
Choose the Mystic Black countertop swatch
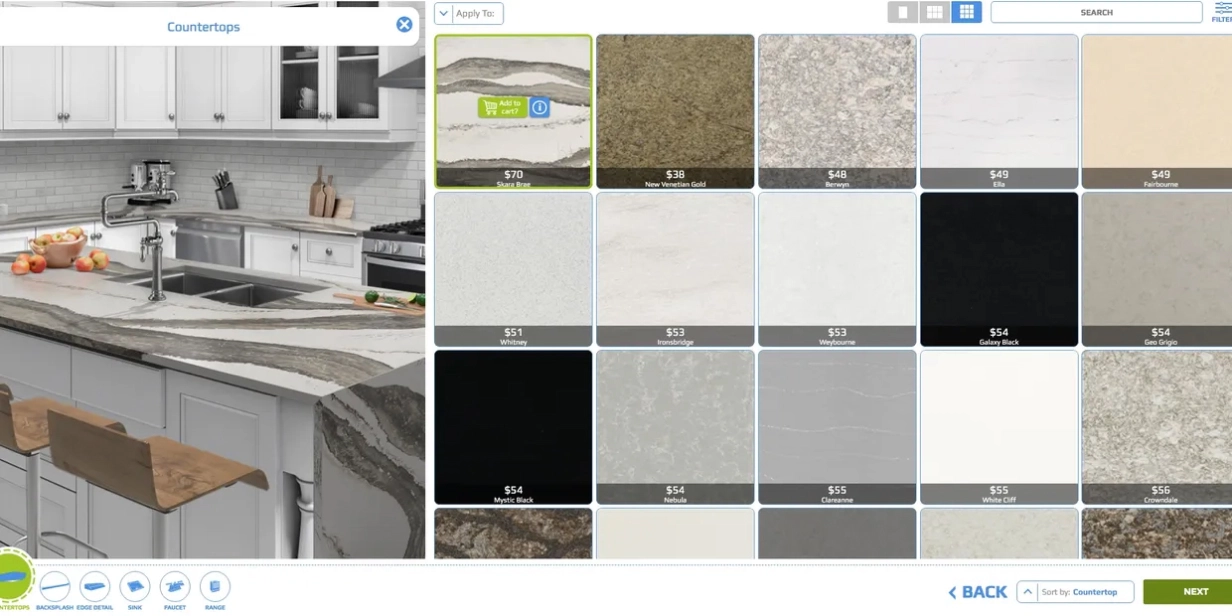[513, 427]
